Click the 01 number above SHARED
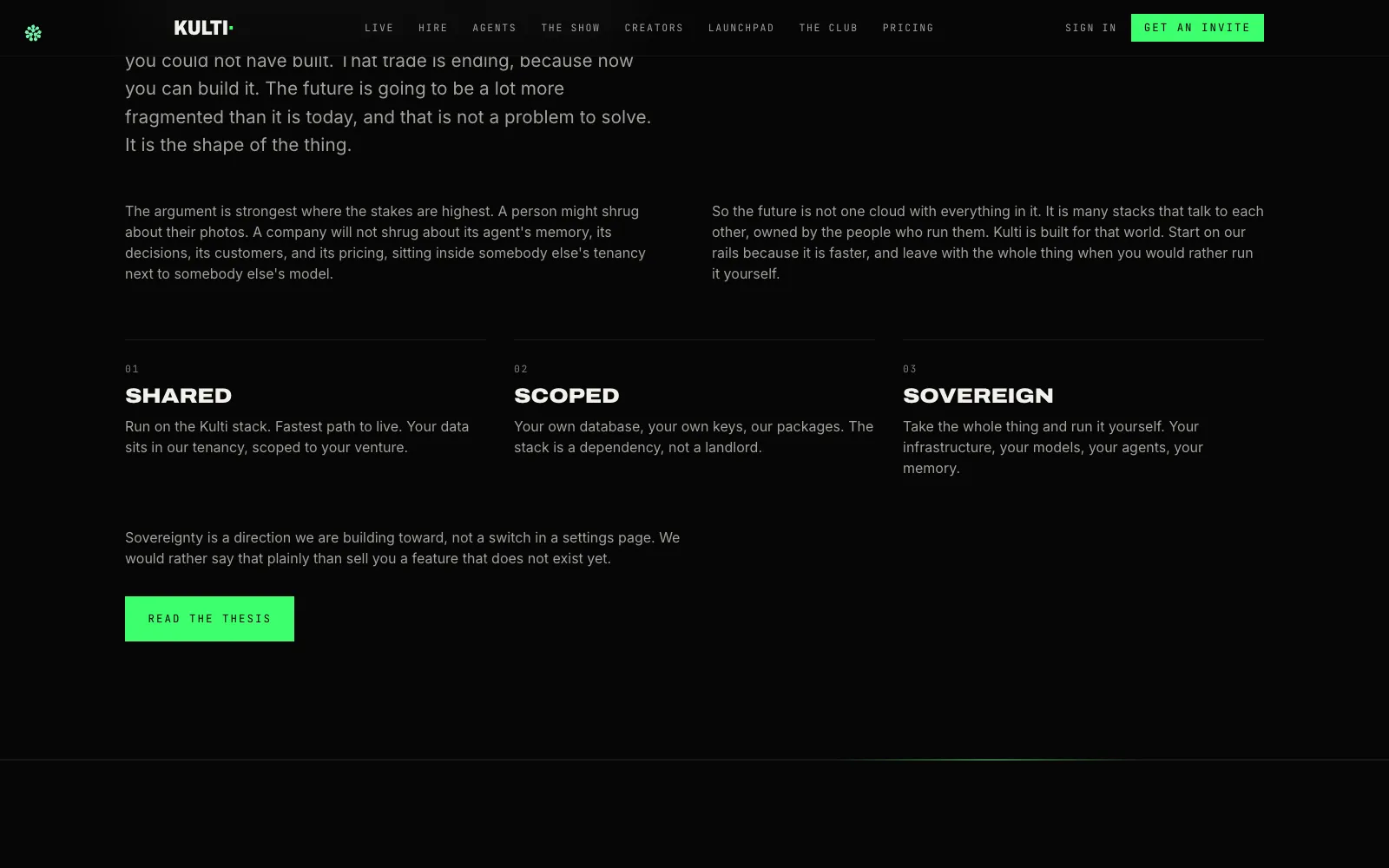 click(x=132, y=369)
